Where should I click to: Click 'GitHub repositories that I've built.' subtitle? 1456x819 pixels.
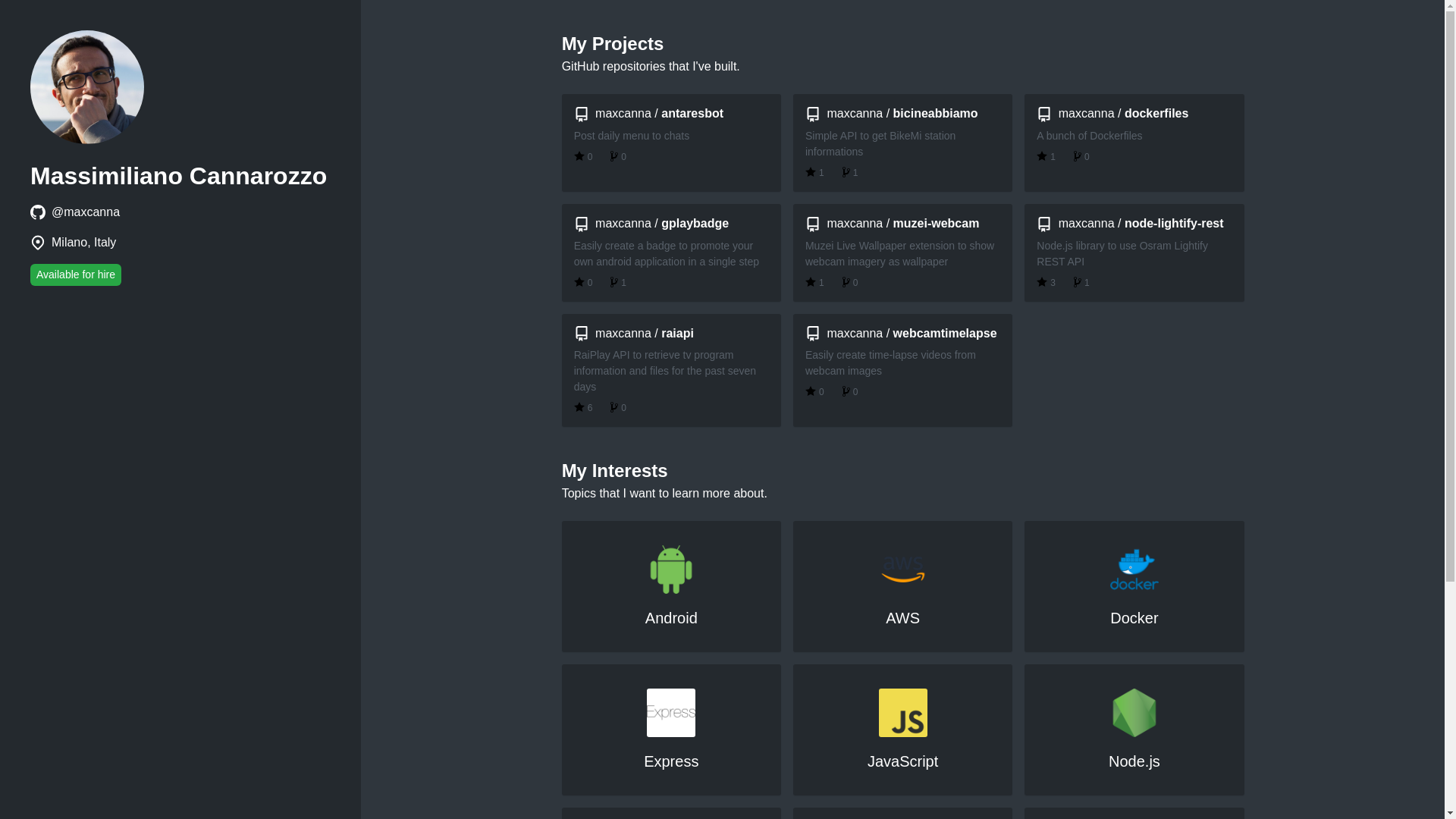tap(651, 67)
